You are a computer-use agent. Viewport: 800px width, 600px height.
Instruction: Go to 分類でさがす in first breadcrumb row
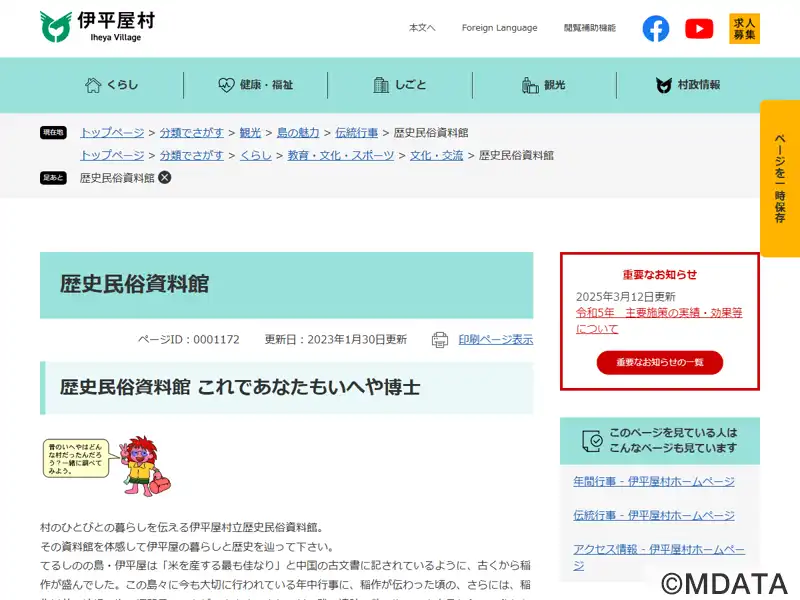(x=192, y=133)
